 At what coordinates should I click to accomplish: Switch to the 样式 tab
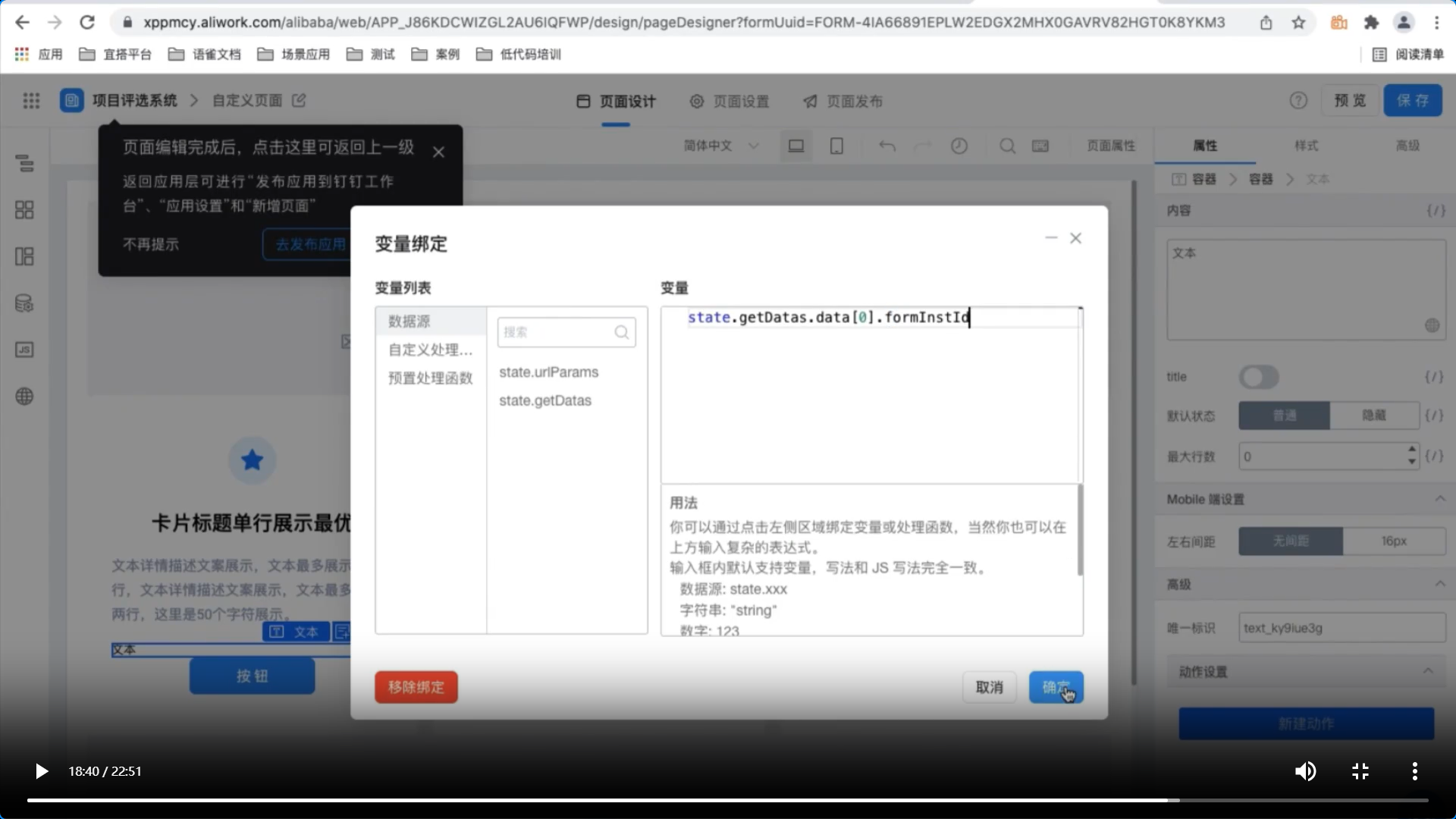tap(1306, 146)
